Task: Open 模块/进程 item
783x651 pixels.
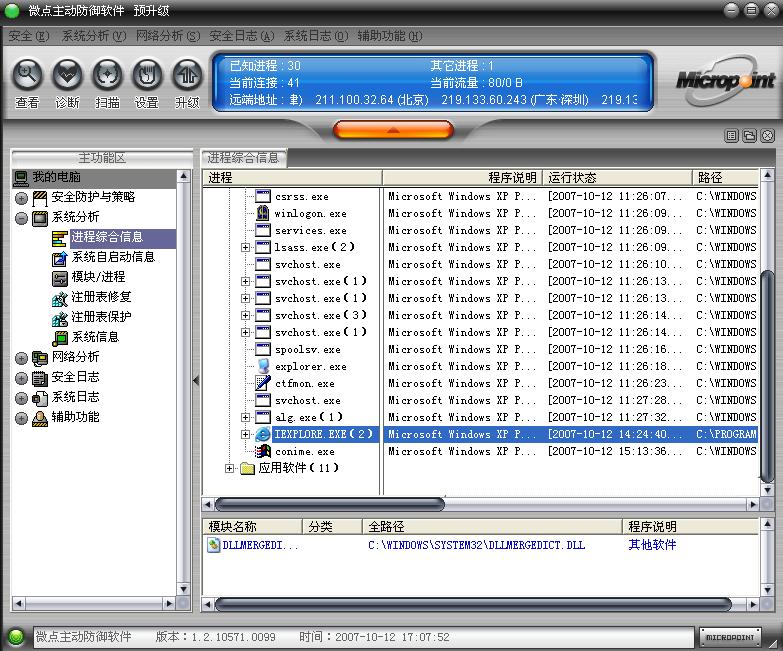Action: click(98, 277)
